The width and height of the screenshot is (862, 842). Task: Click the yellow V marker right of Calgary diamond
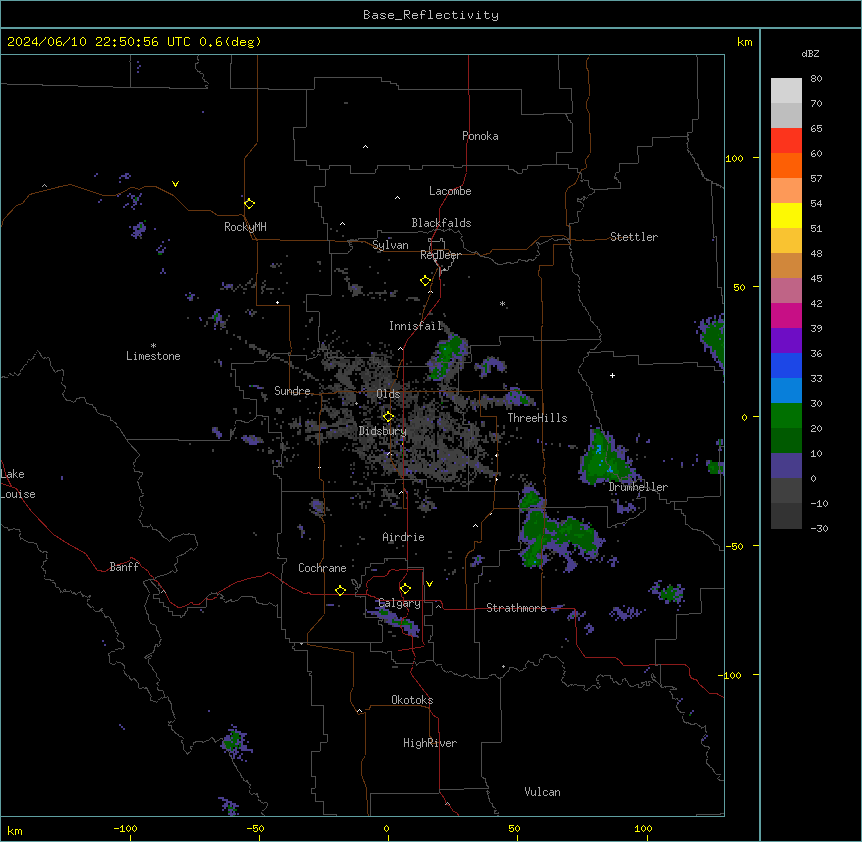coord(429,584)
